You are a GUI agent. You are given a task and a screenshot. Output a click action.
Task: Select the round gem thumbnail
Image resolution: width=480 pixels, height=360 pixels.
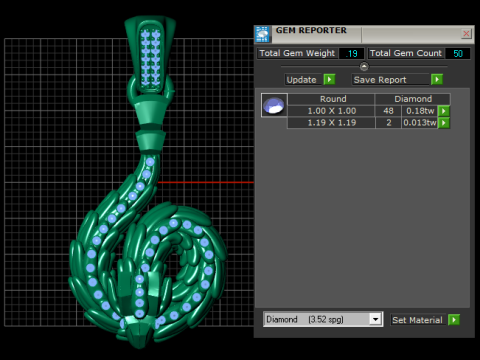click(x=274, y=105)
